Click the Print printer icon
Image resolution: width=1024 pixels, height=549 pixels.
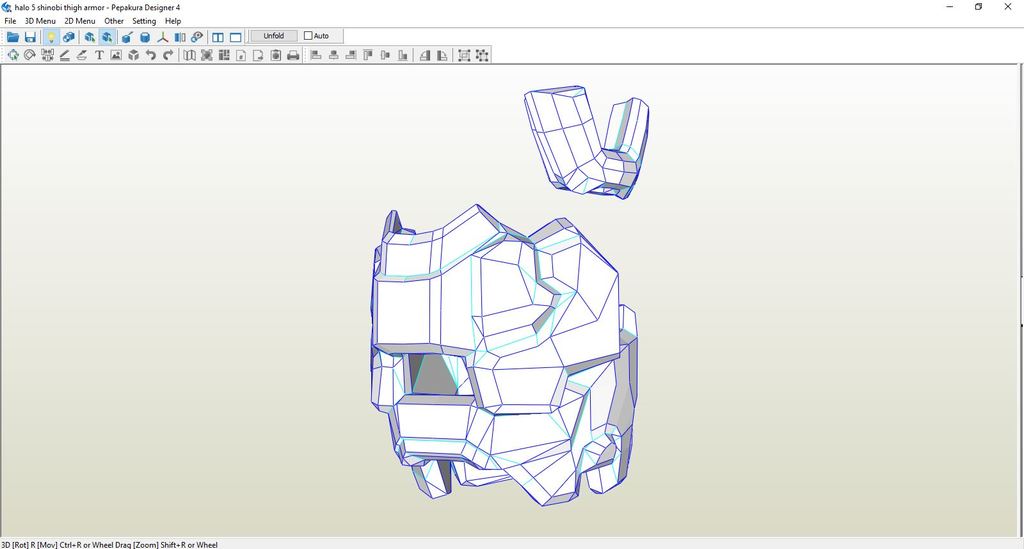click(x=293, y=55)
